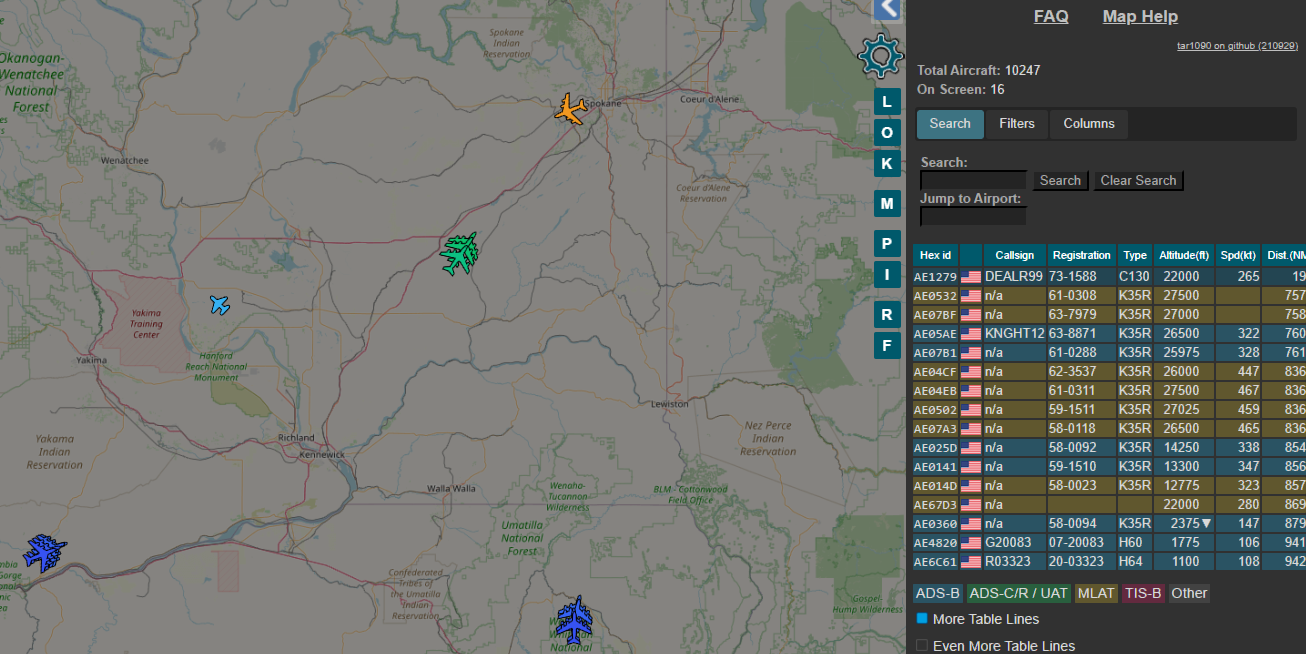Select the KNGHT12 callsign row
Viewport: 1306px width, 654px height.
[x=1109, y=333]
